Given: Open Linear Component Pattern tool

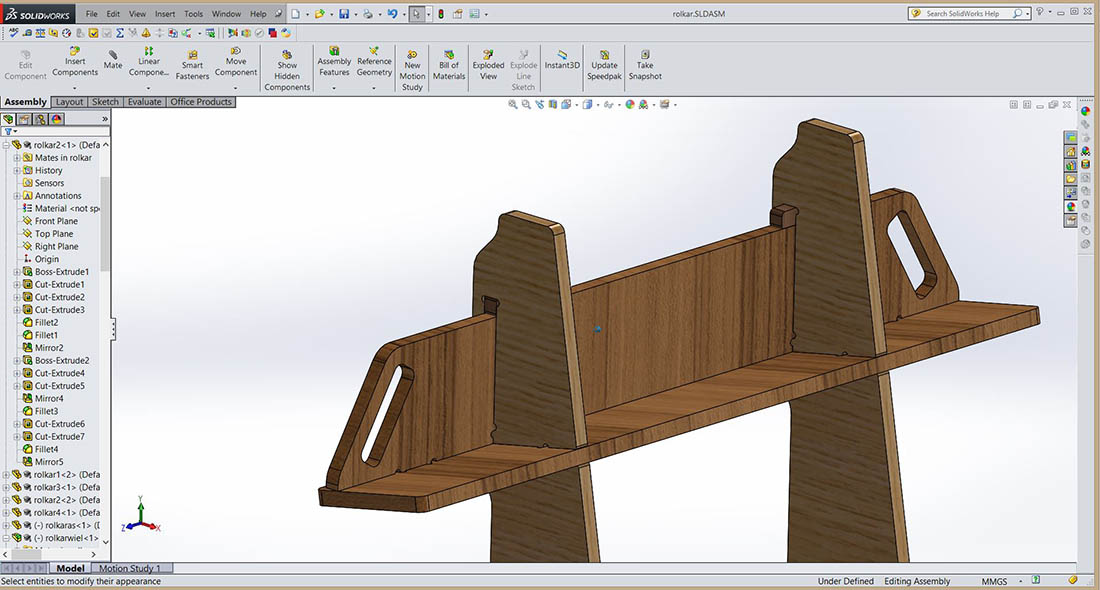Looking at the screenshot, I should (x=149, y=62).
